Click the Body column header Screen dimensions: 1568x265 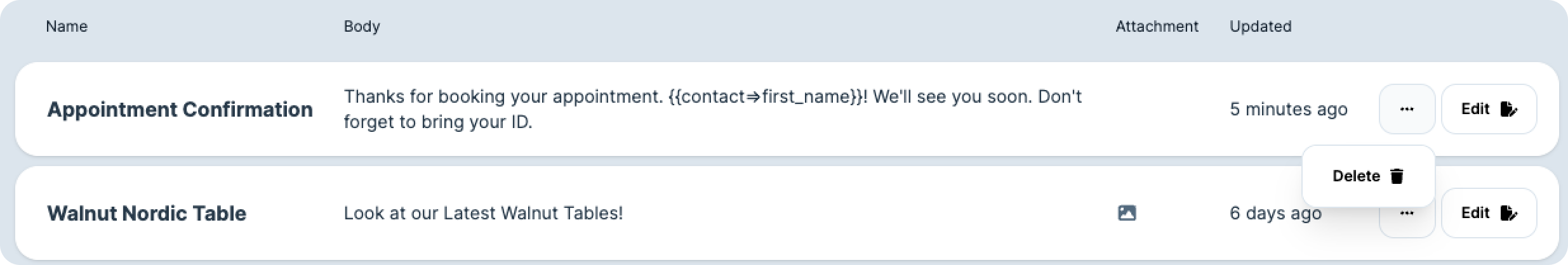(x=362, y=27)
